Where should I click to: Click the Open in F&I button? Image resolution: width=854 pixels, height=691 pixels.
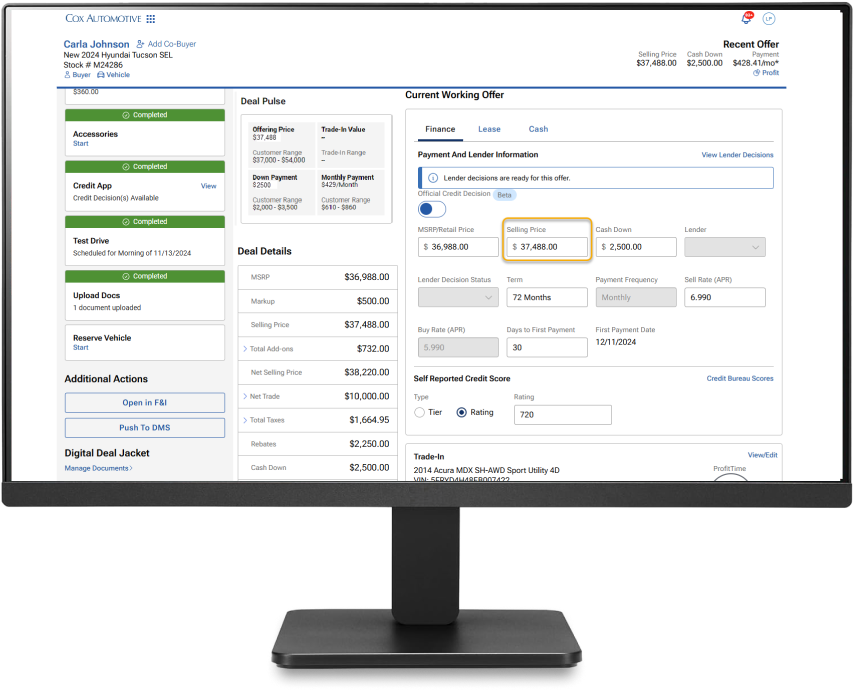144,403
